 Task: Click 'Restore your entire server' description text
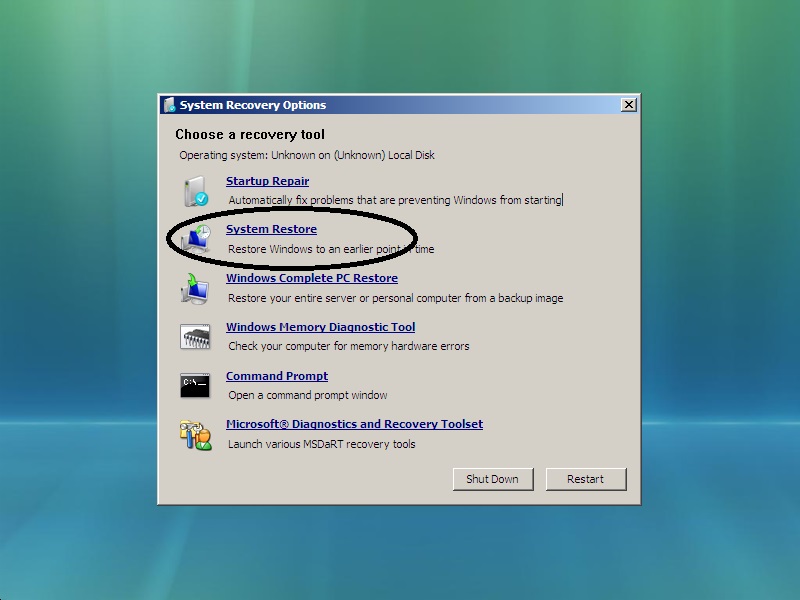tap(395, 298)
